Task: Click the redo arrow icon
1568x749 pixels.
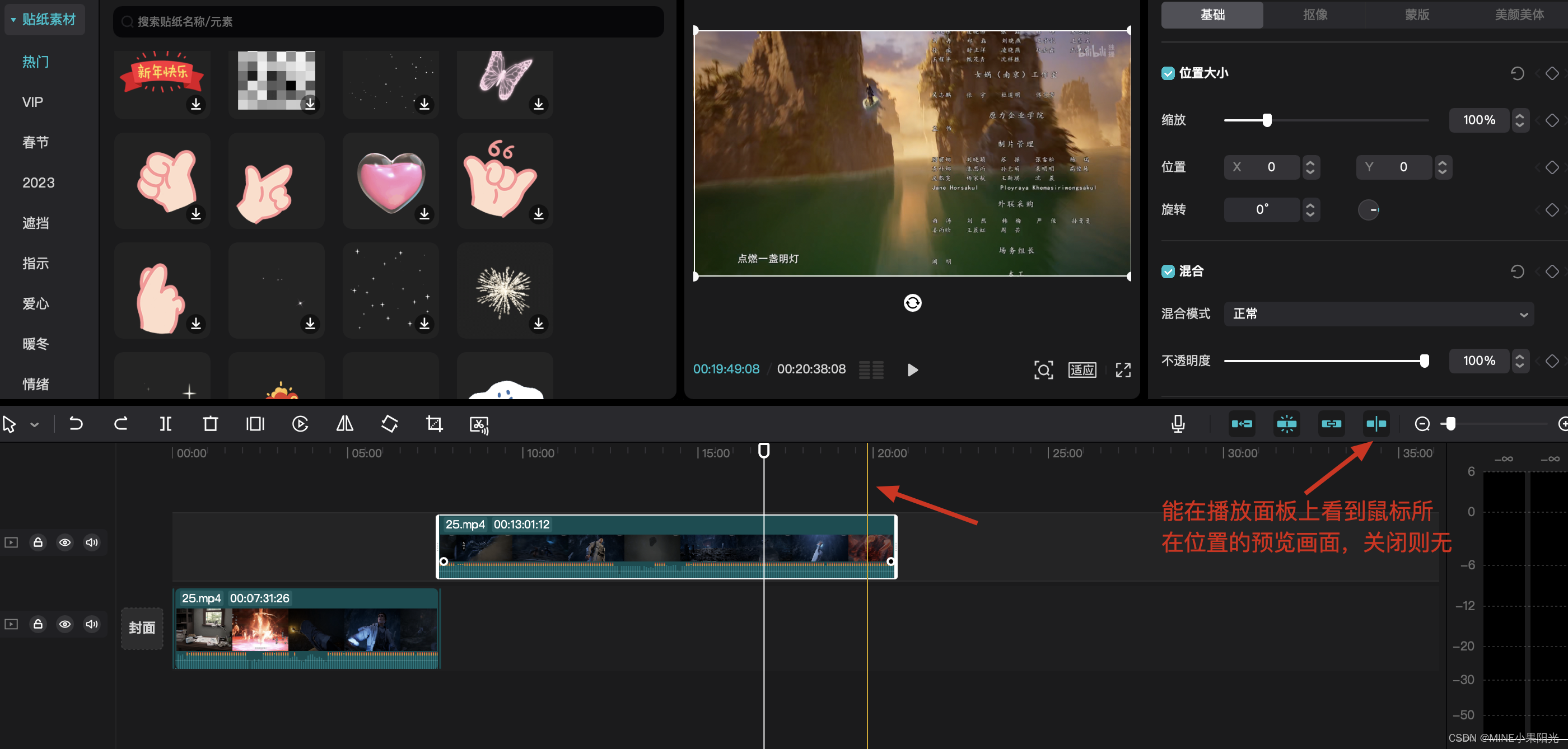Action: point(120,423)
